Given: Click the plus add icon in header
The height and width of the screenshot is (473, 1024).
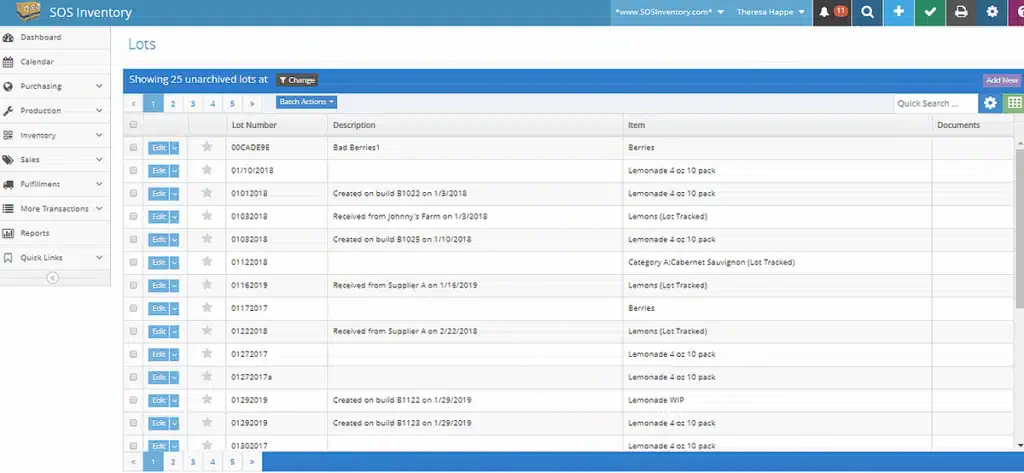Looking at the screenshot, I should pos(899,12).
